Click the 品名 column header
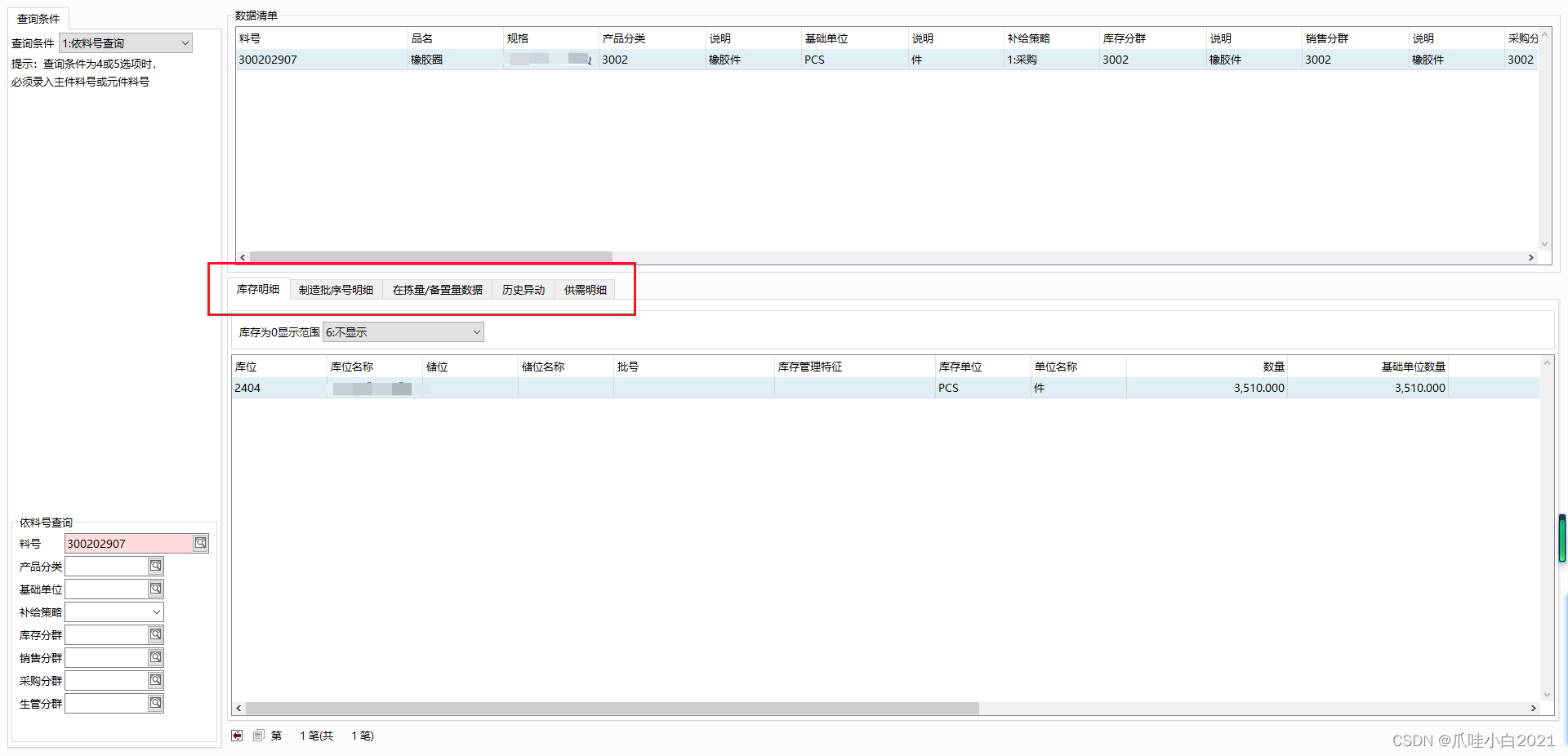 click(x=456, y=38)
